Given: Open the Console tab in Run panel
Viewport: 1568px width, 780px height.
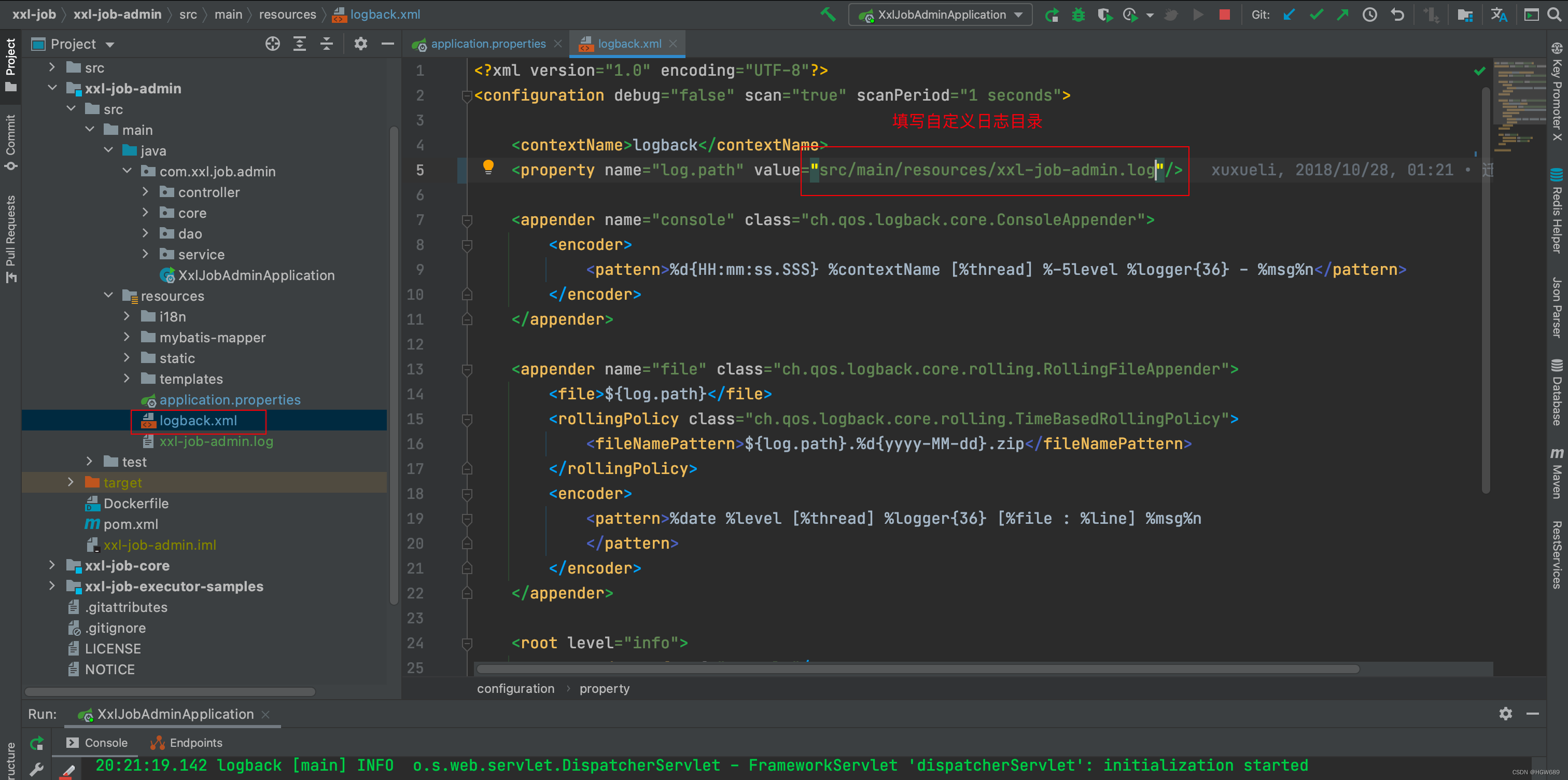Looking at the screenshot, I should point(97,742).
